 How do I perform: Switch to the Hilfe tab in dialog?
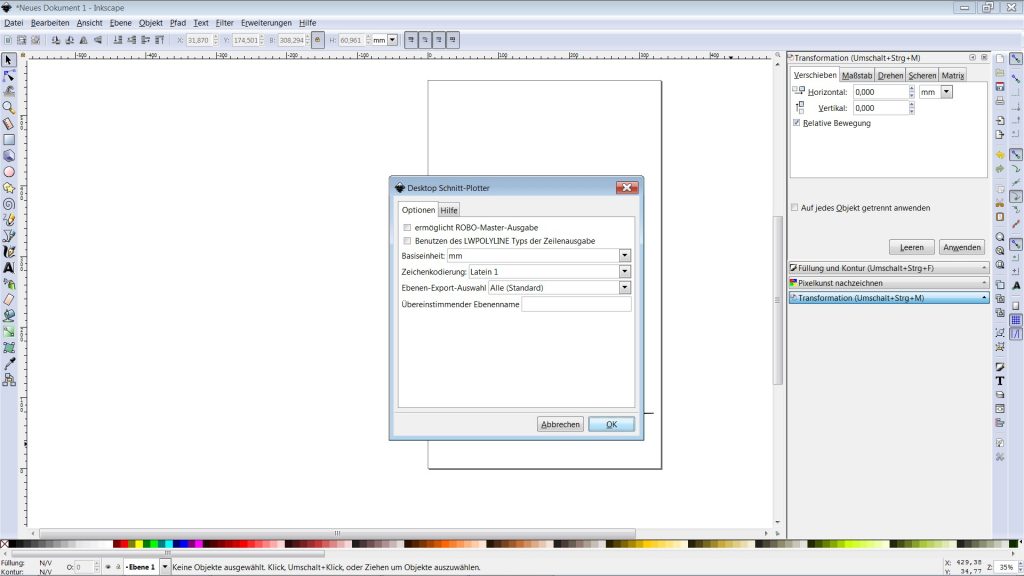pos(449,210)
